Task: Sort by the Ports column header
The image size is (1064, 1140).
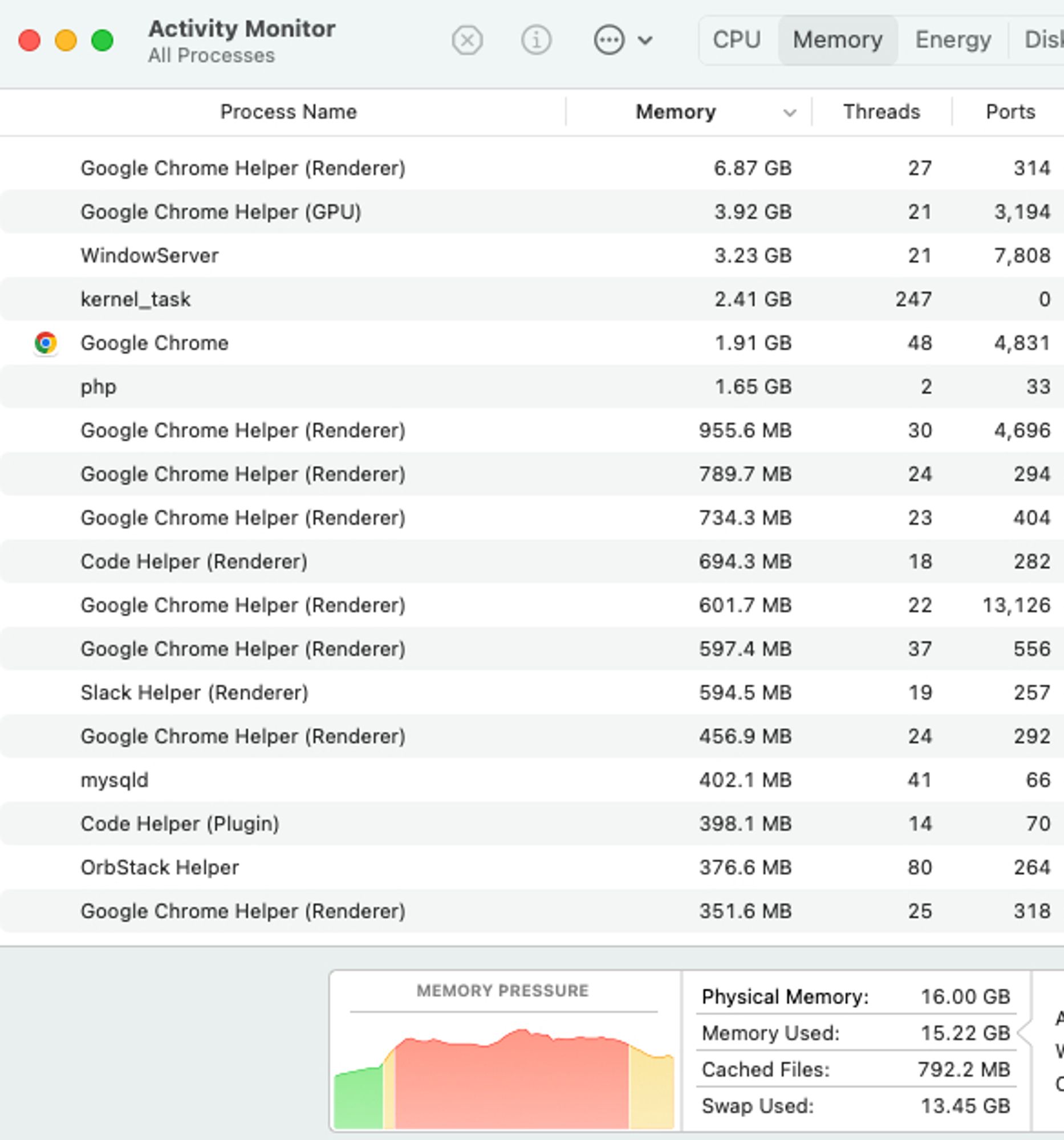Action: click(x=1010, y=112)
